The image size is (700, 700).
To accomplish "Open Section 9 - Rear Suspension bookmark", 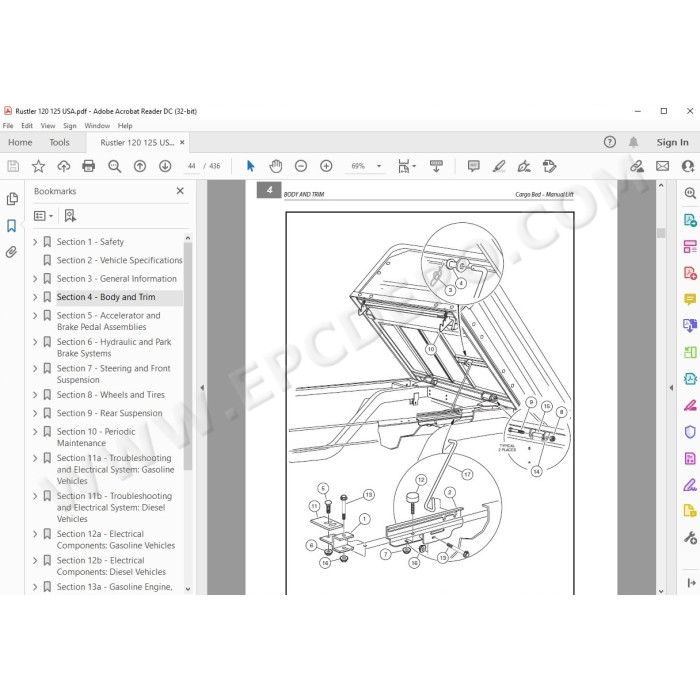I will [x=109, y=413].
